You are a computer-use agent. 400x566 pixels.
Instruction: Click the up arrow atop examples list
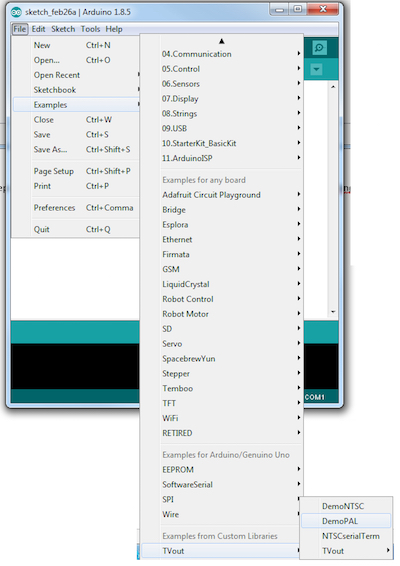pyautogui.click(x=222, y=41)
